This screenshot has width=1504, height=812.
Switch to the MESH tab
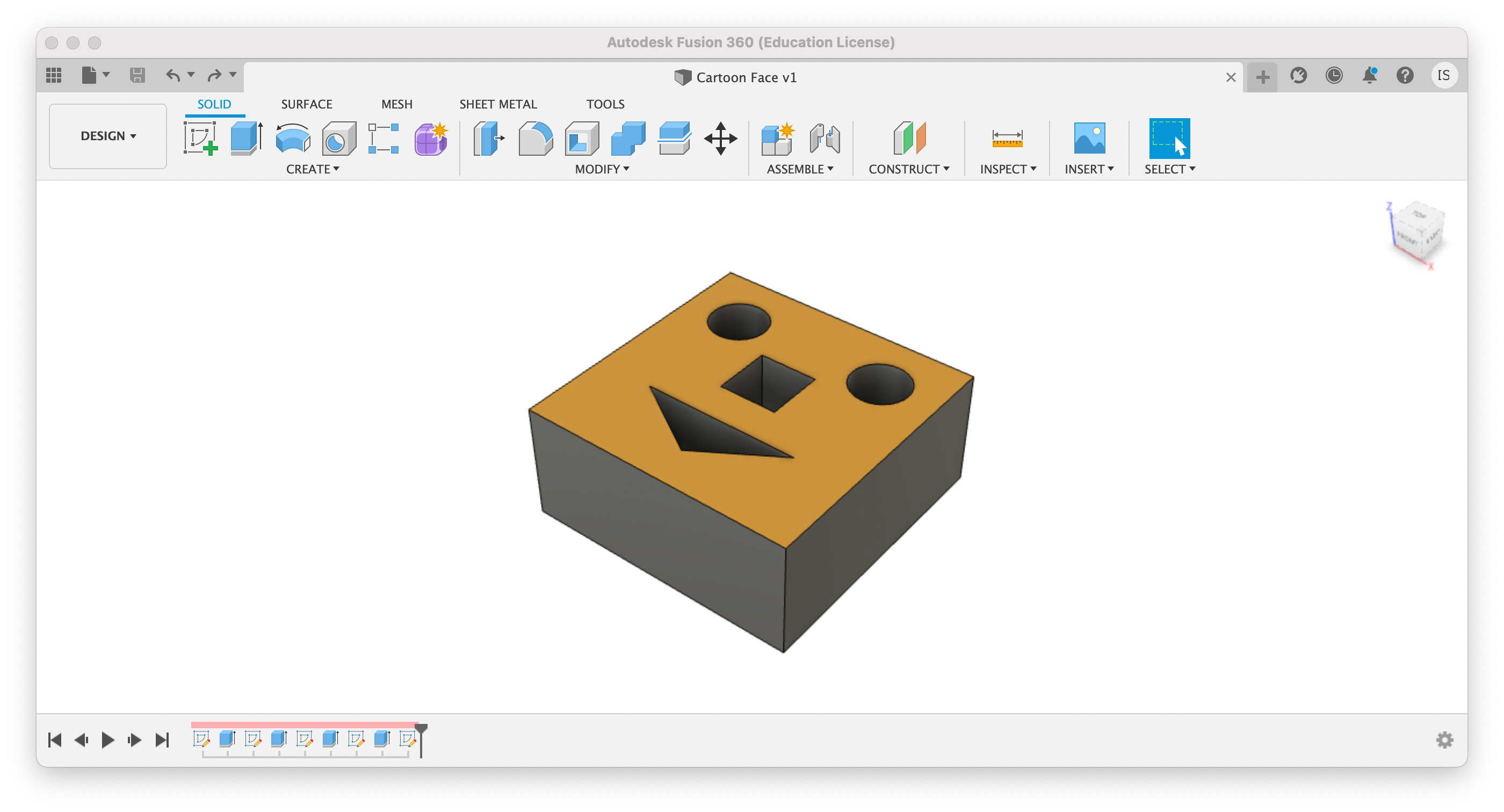click(396, 104)
